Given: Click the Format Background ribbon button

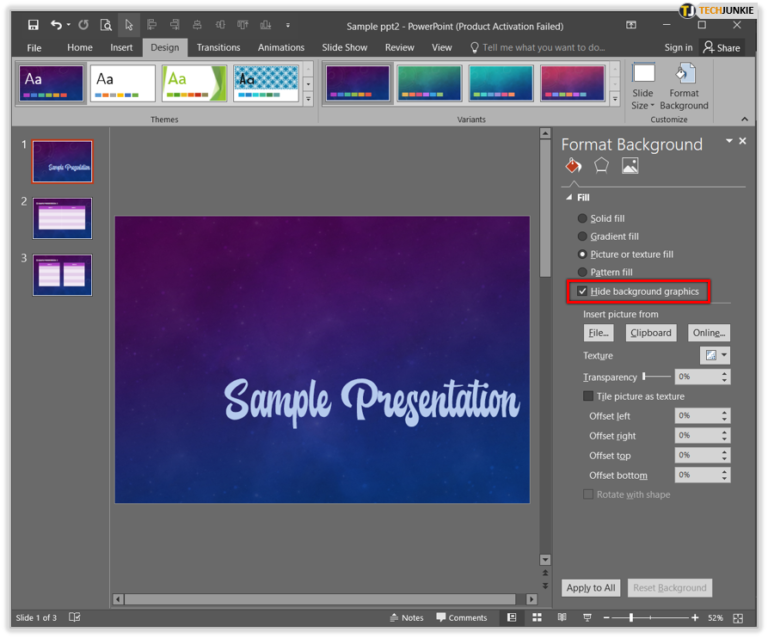Looking at the screenshot, I should pos(684,86).
